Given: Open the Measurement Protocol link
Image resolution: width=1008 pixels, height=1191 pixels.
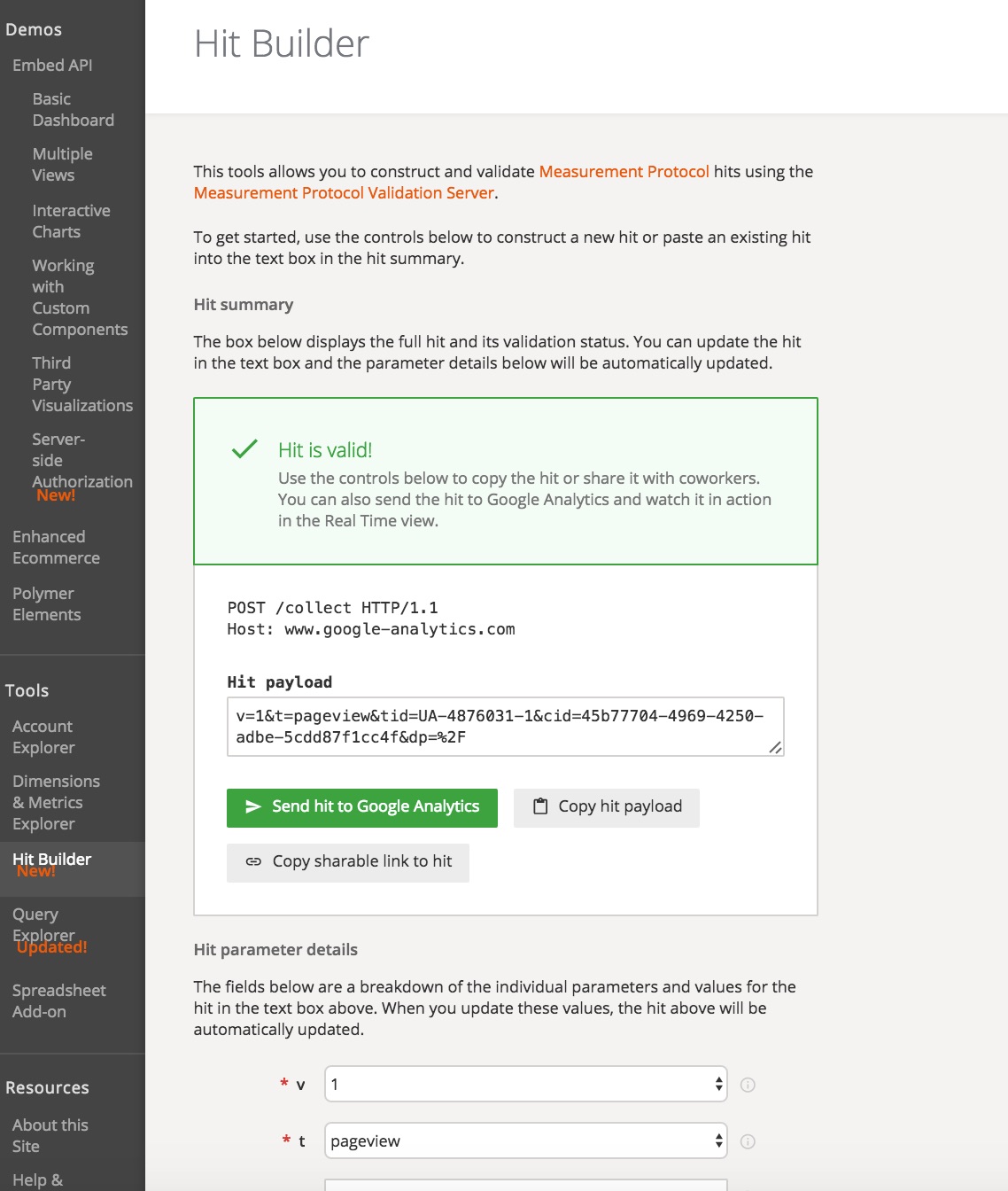Looking at the screenshot, I should [624, 172].
